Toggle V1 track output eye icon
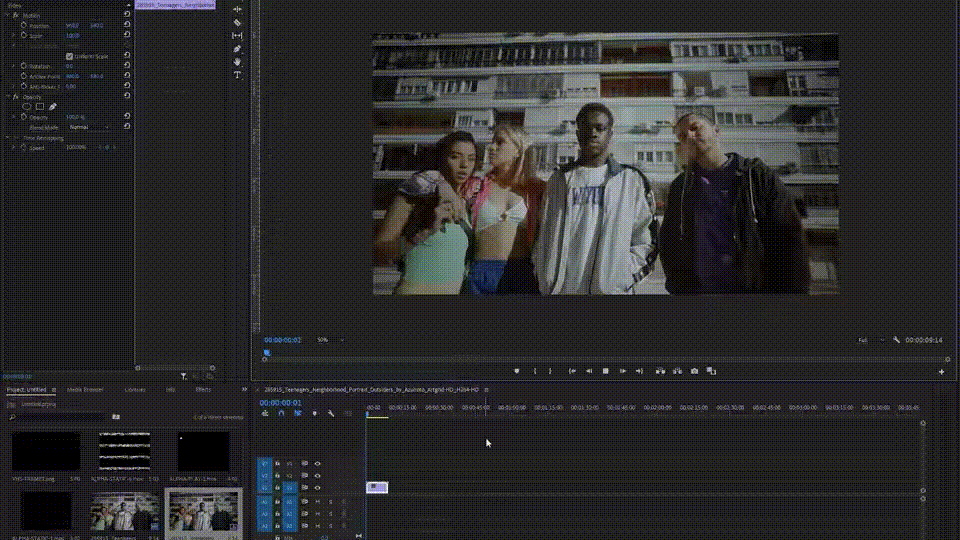The width and height of the screenshot is (960, 540). click(318, 487)
